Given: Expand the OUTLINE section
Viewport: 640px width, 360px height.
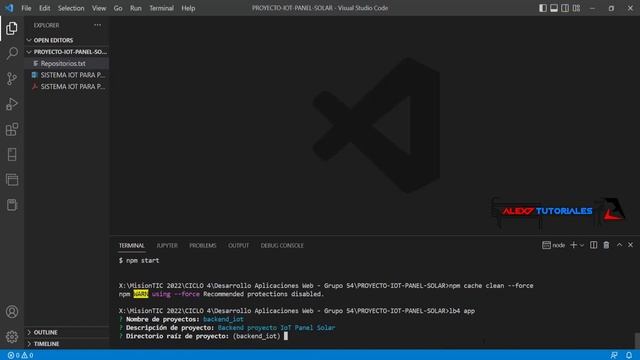Looking at the screenshot, I should [67, 332].
